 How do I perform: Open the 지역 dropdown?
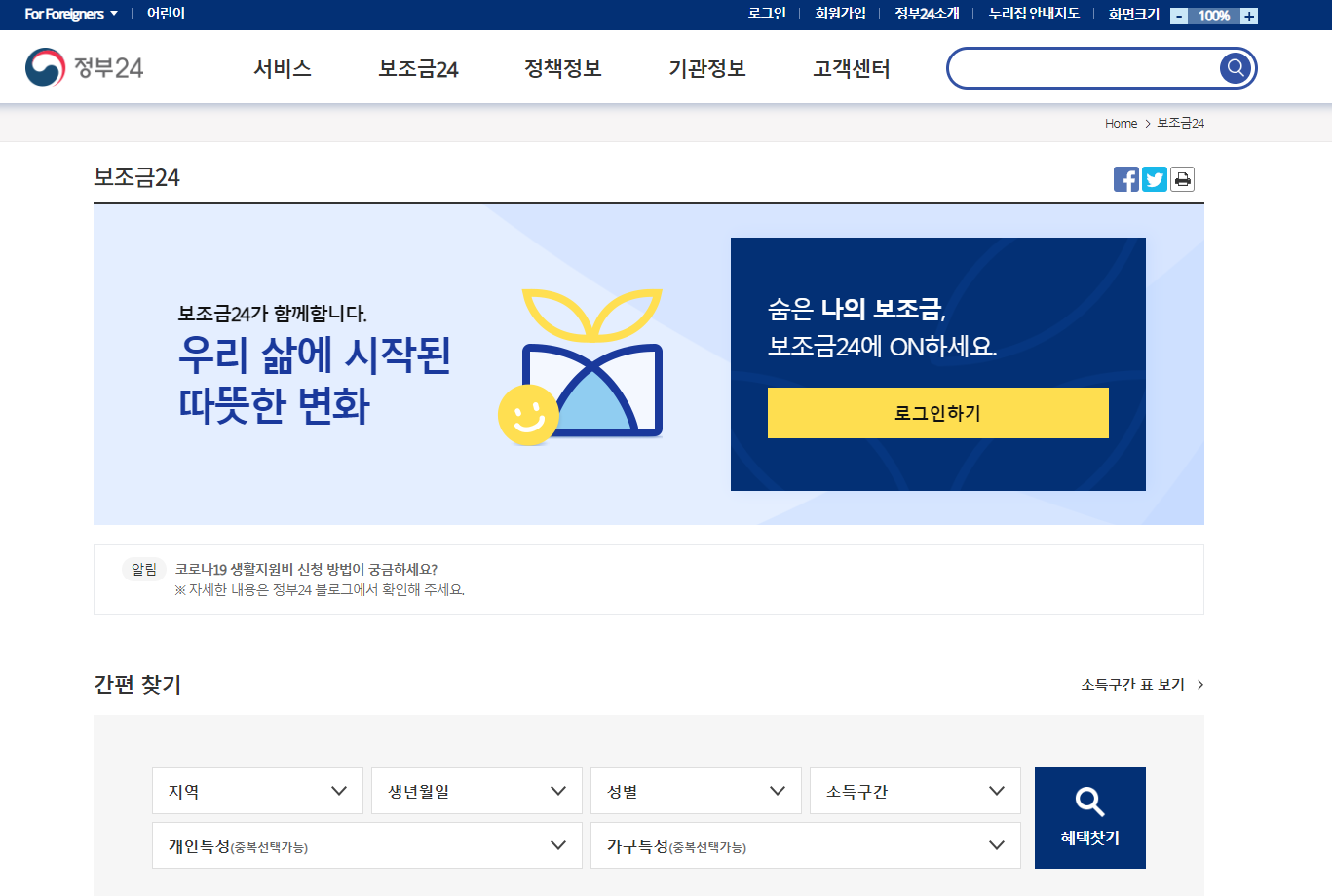tap(257, 791)
